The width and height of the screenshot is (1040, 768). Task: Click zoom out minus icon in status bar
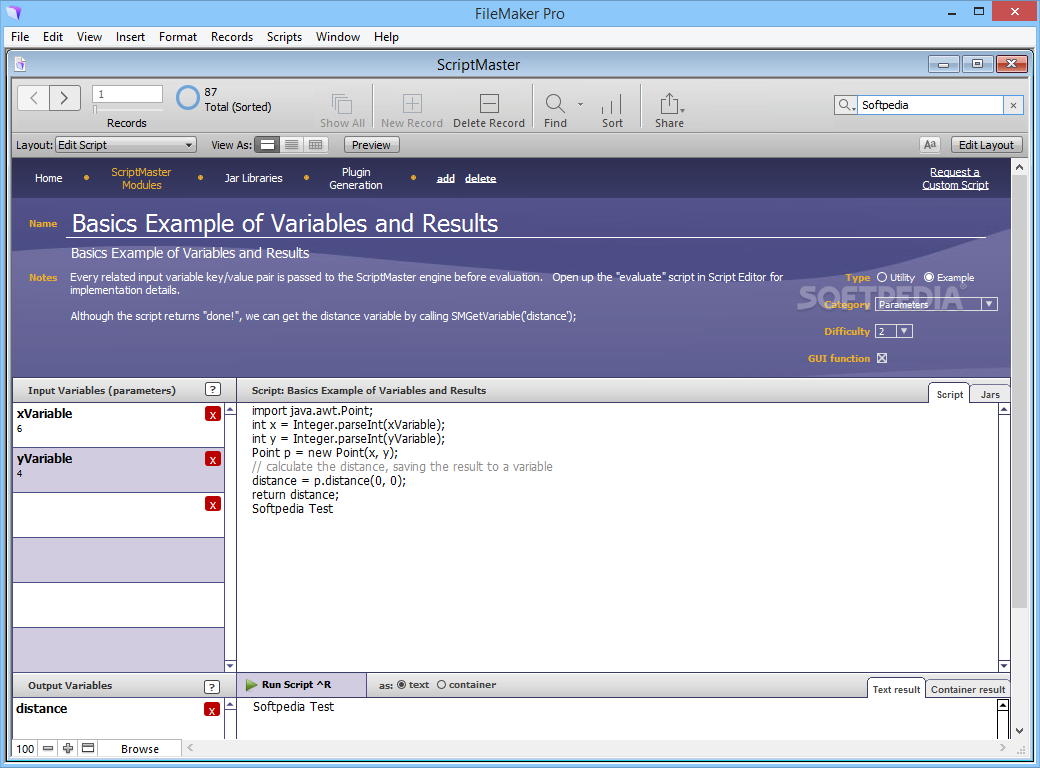48,748
